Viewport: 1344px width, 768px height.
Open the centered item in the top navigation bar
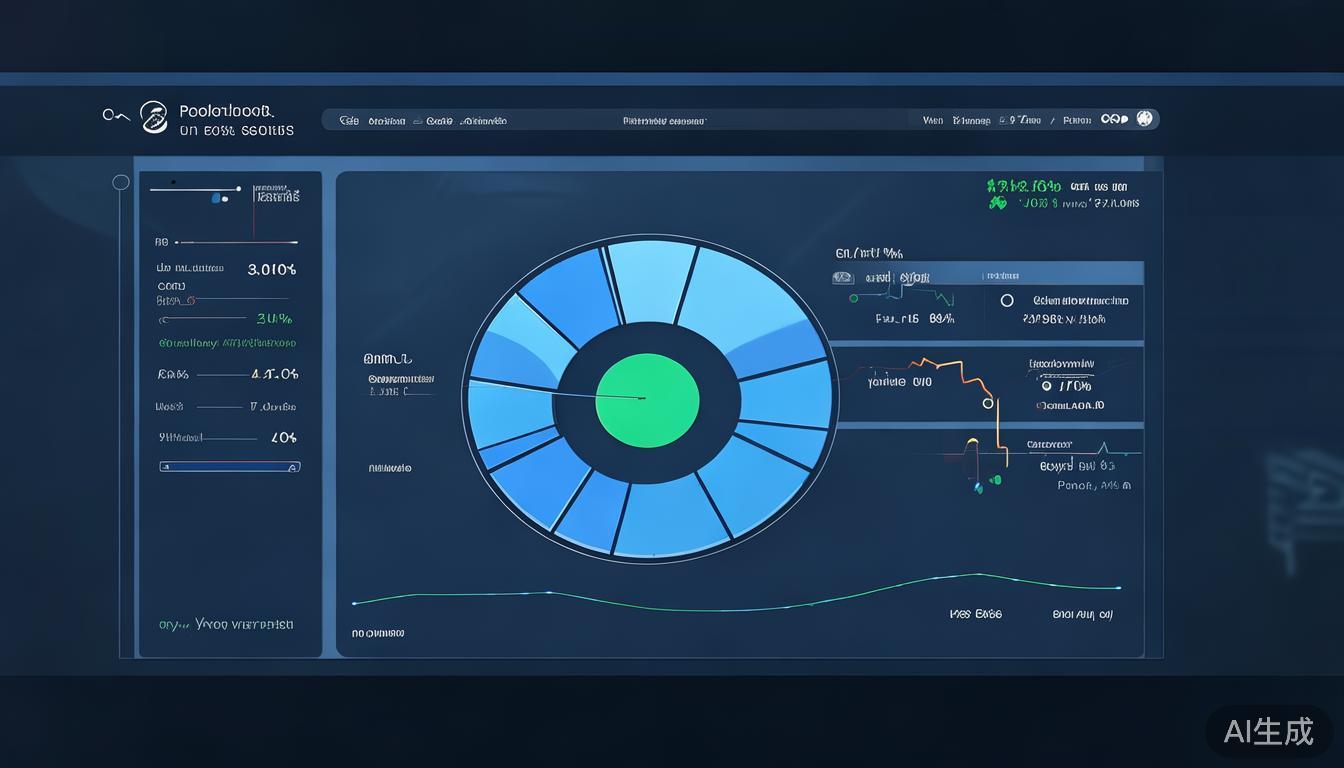click(664, 121)
